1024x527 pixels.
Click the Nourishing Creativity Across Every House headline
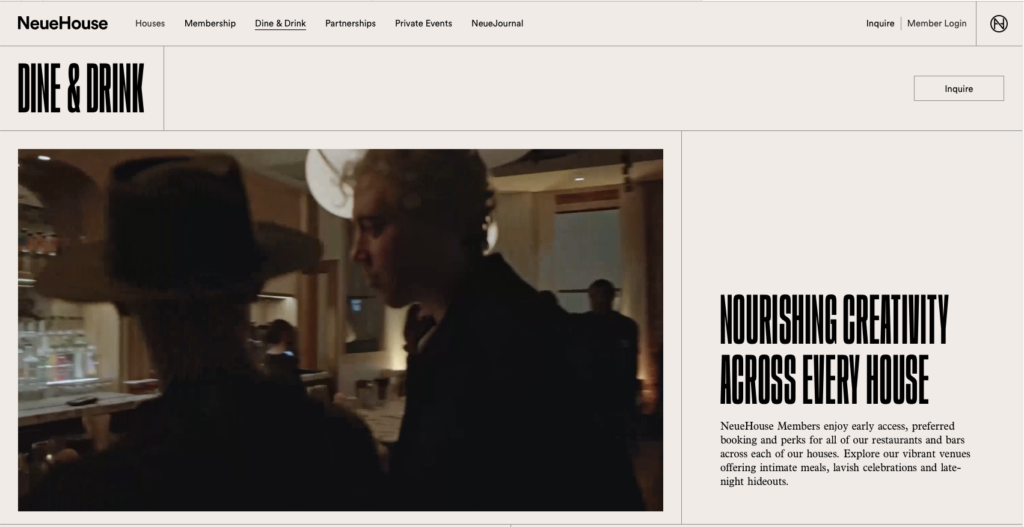[833, 349]
